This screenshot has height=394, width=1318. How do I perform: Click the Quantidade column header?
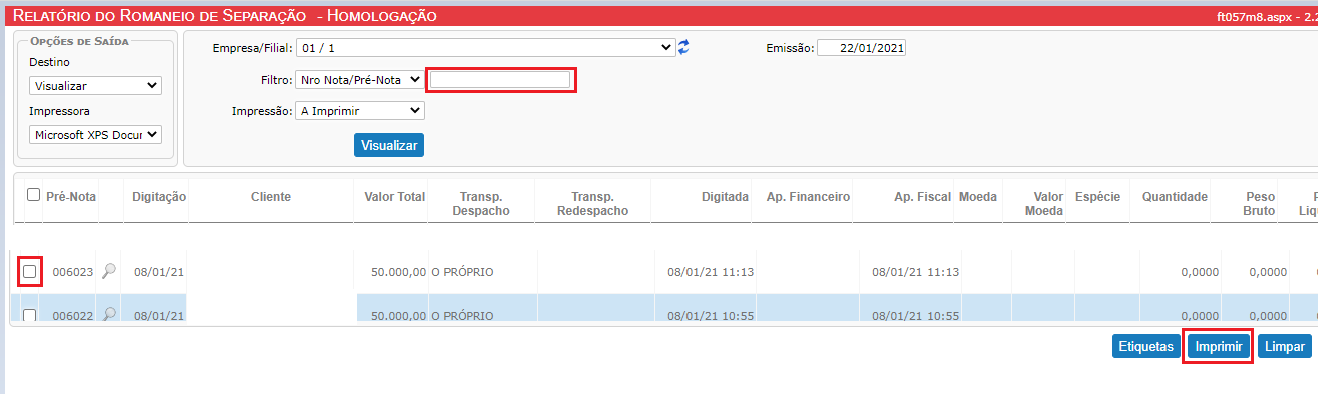click(x=1175, y=197)
